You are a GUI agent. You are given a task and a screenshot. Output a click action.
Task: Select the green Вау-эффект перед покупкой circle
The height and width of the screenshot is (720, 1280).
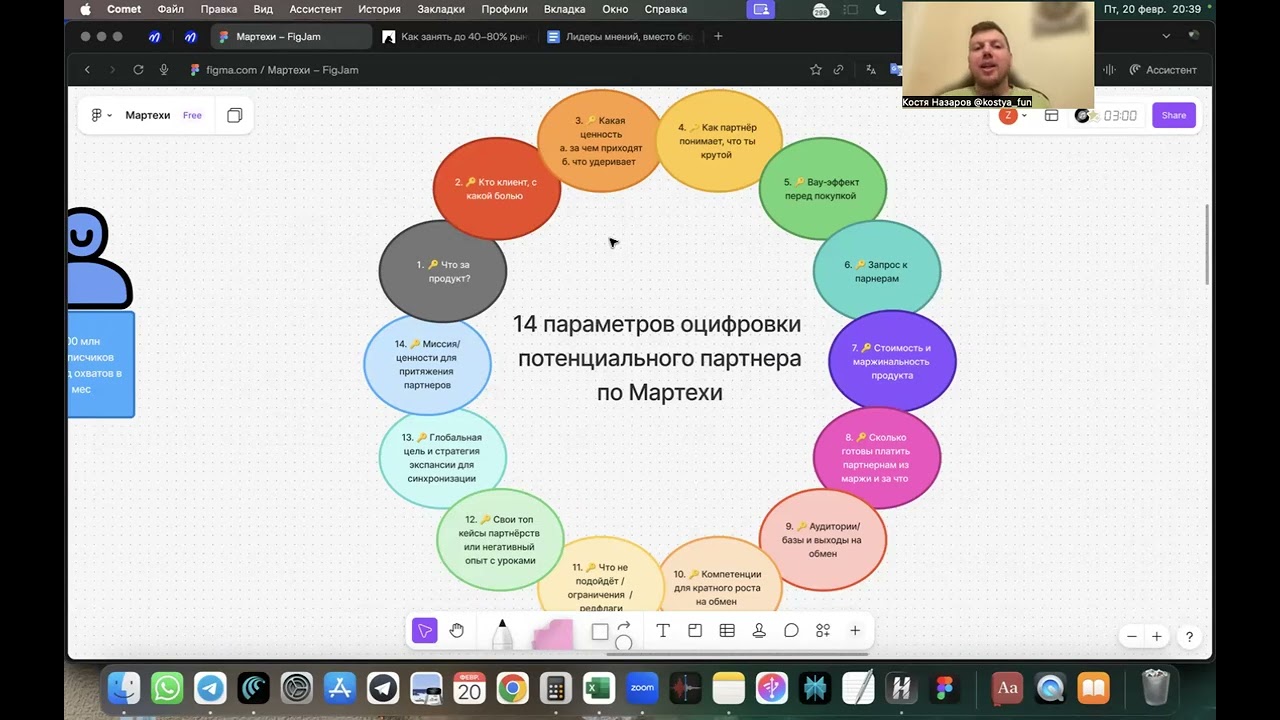tap(822, 188)
